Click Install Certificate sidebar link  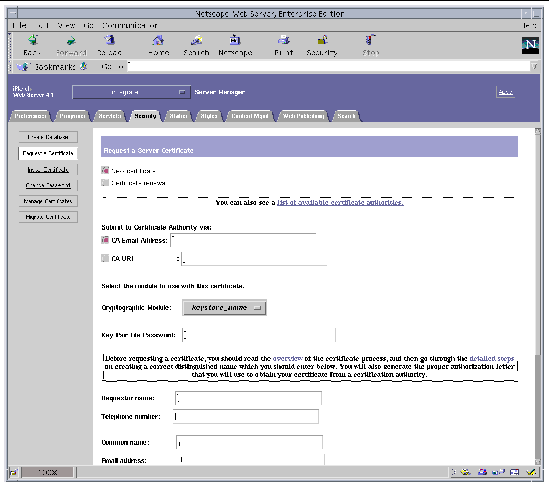tap(48, 169)
